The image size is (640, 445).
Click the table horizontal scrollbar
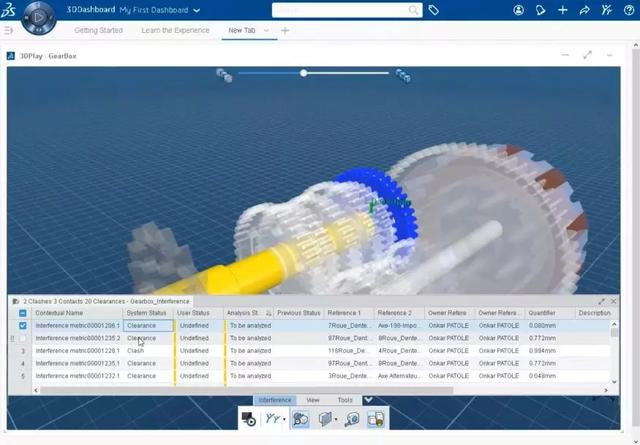coord(246,390)
